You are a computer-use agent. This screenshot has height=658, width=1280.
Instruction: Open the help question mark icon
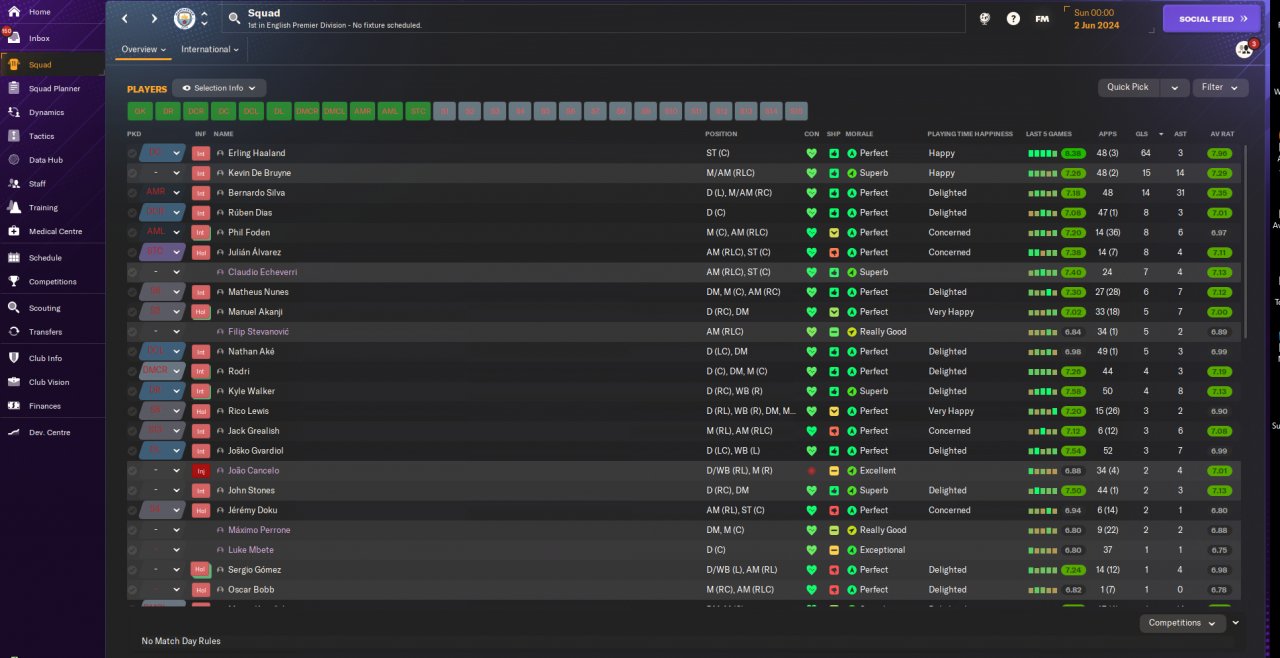(x=1013, y=18)
